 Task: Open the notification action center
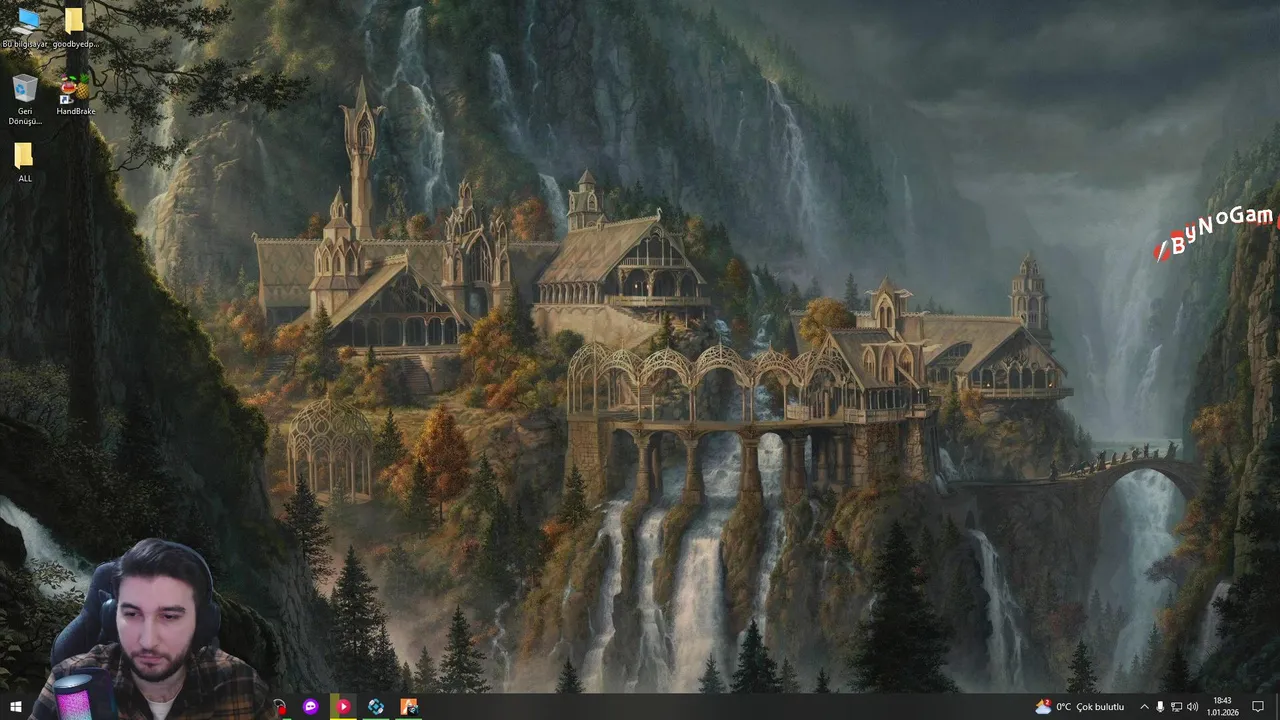(x=1258, y=707)
